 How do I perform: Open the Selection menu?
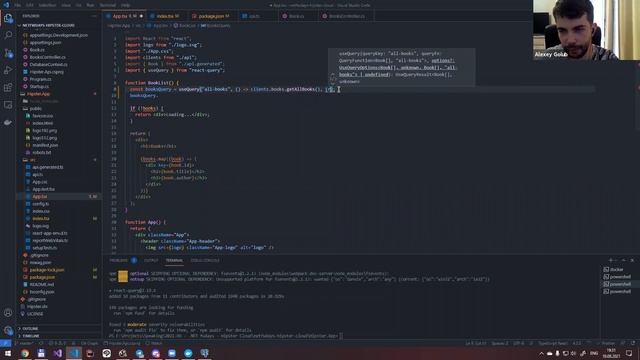point(47,5)
